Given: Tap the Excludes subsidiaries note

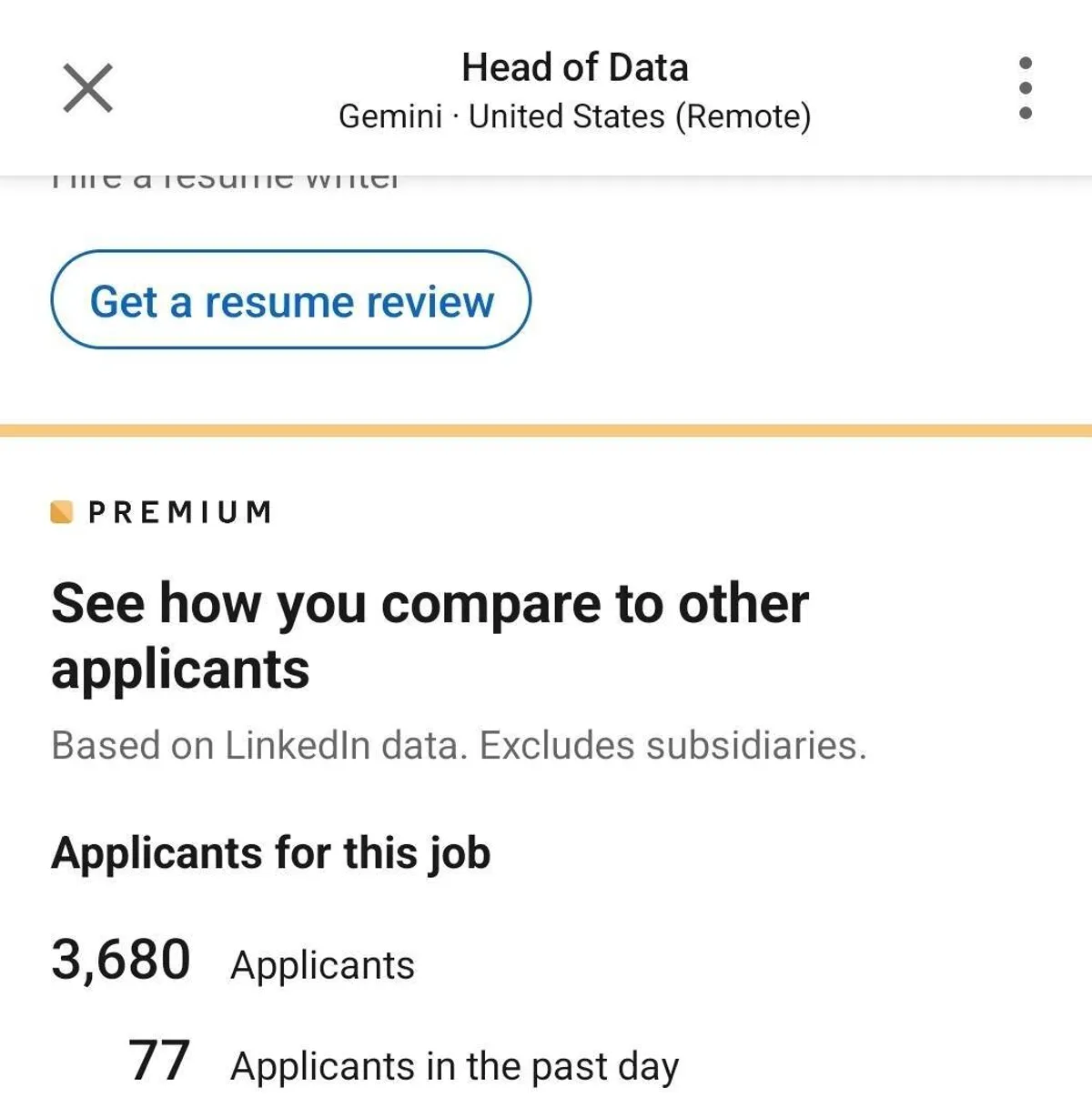Looking at the screenshot, I should coord(672,745).
